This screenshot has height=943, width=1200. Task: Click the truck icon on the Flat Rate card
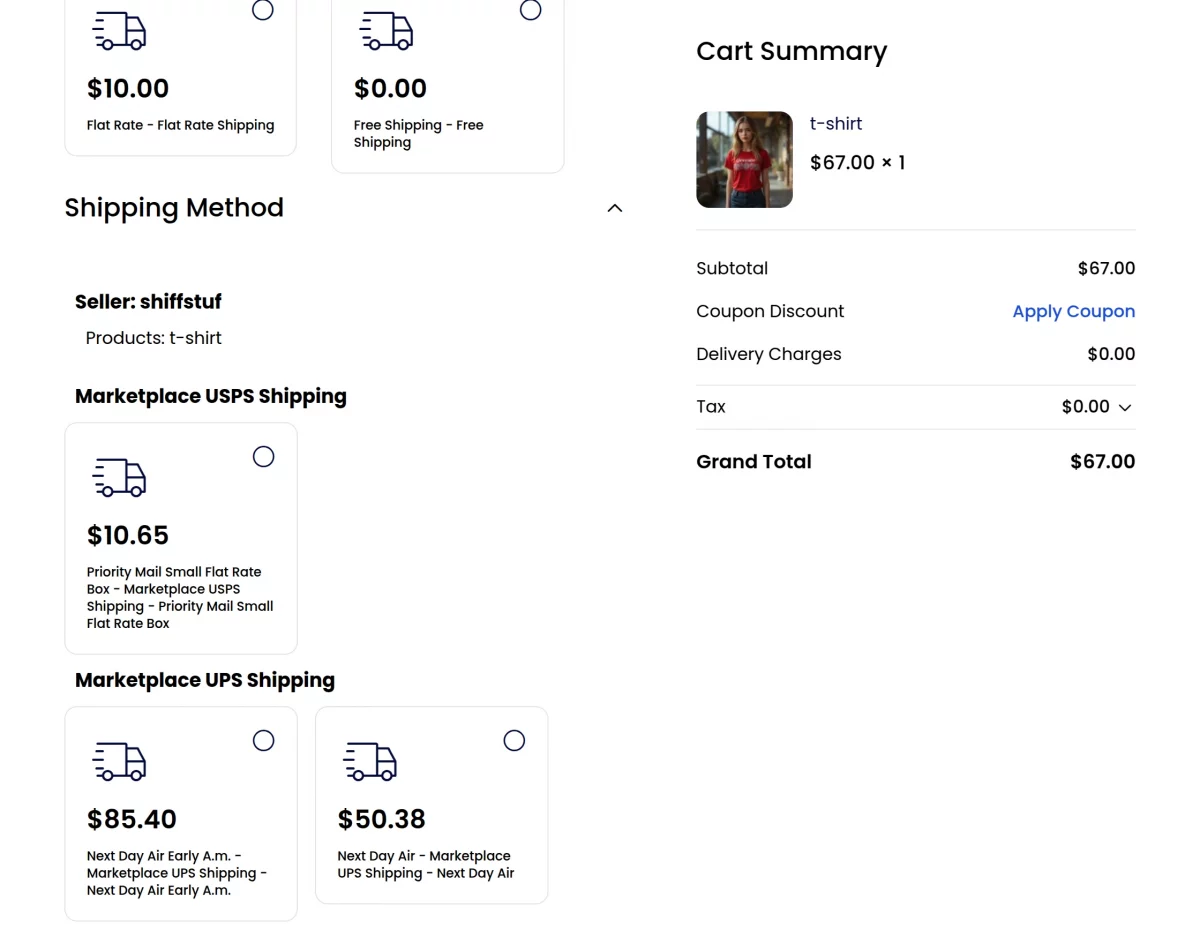[x=118, y=30]
